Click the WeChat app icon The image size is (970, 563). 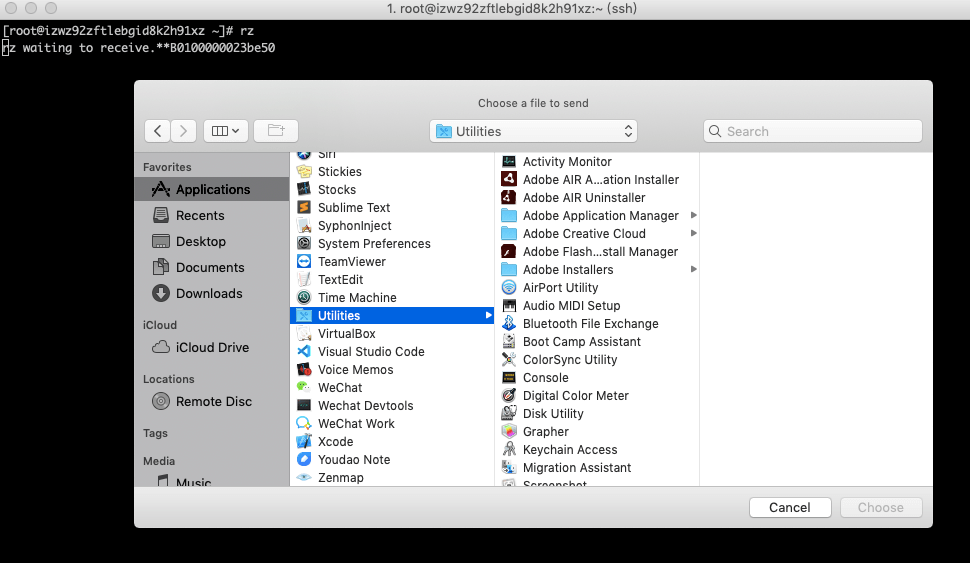coord(304,387)
